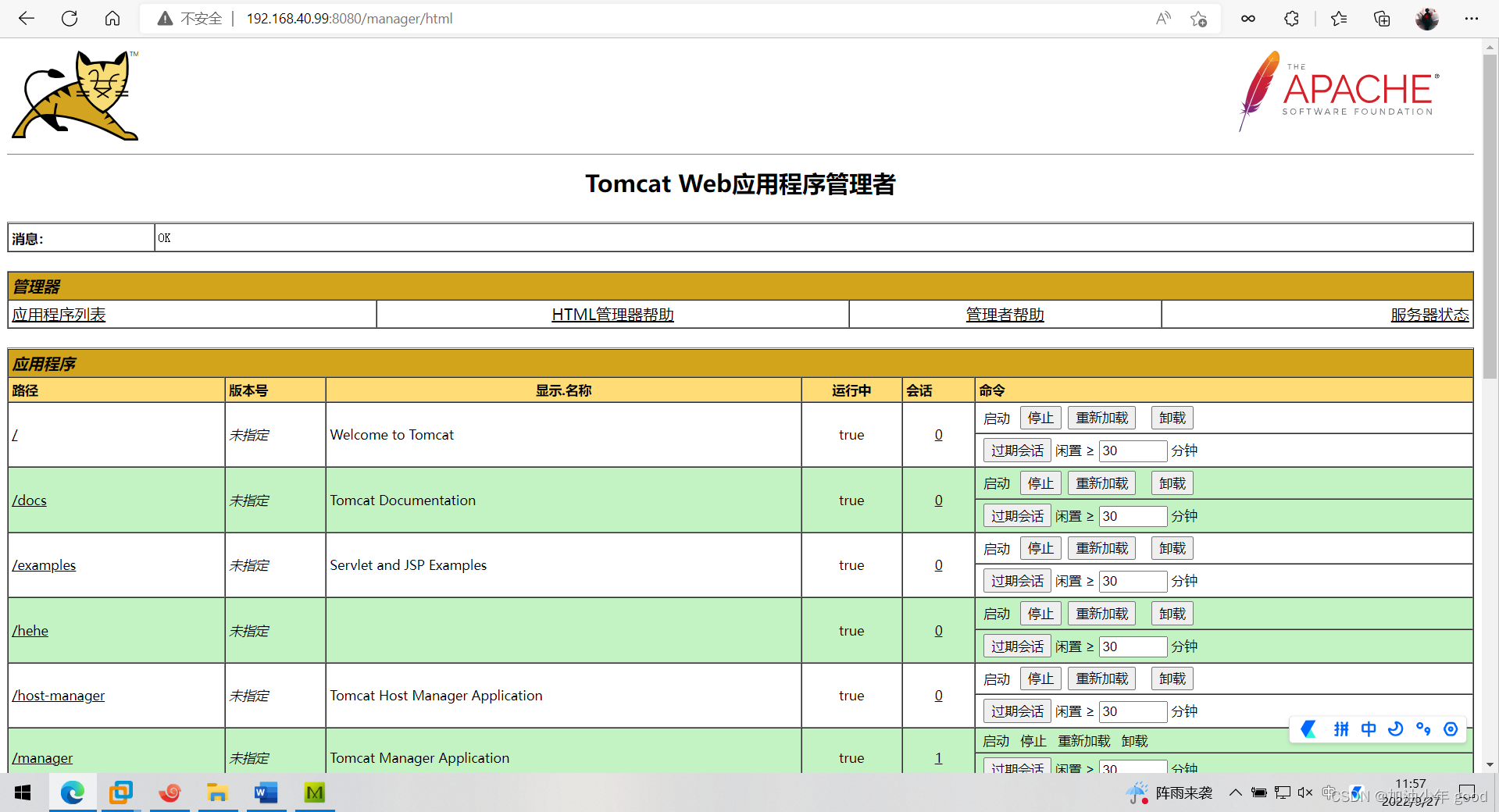Go back to the previous page
This screenshot has width=1499, height=812.
click(x=27, y=19)
